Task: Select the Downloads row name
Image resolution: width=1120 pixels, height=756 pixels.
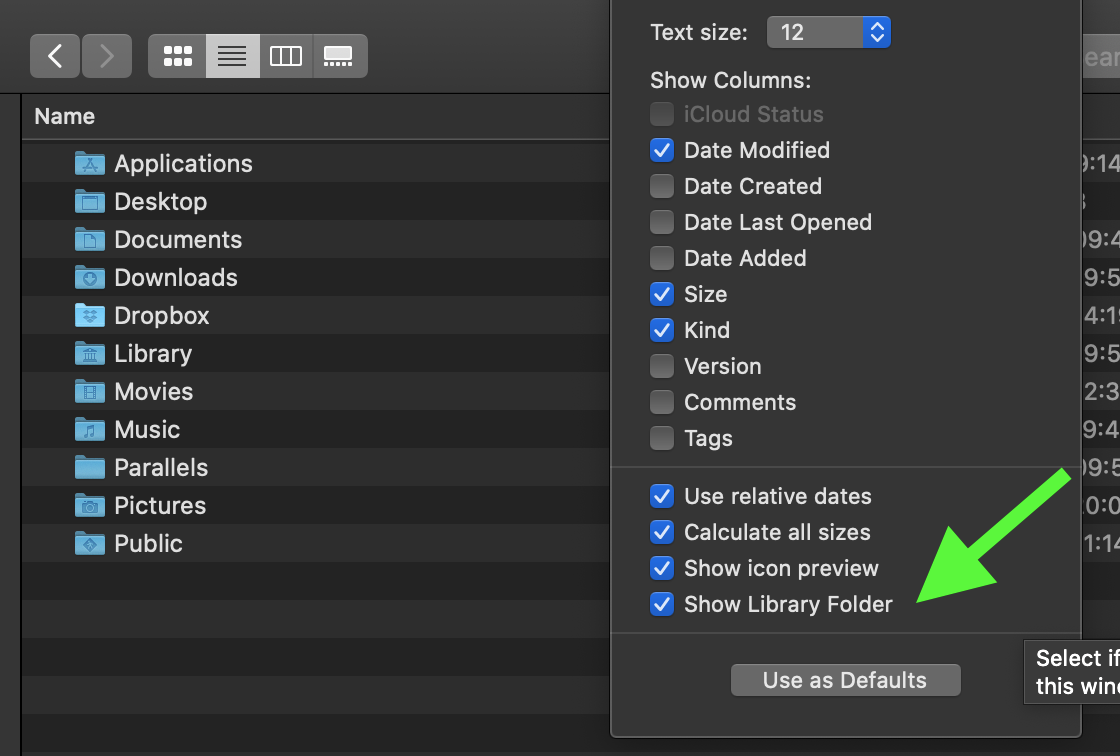Action: [x=176, y=277]
